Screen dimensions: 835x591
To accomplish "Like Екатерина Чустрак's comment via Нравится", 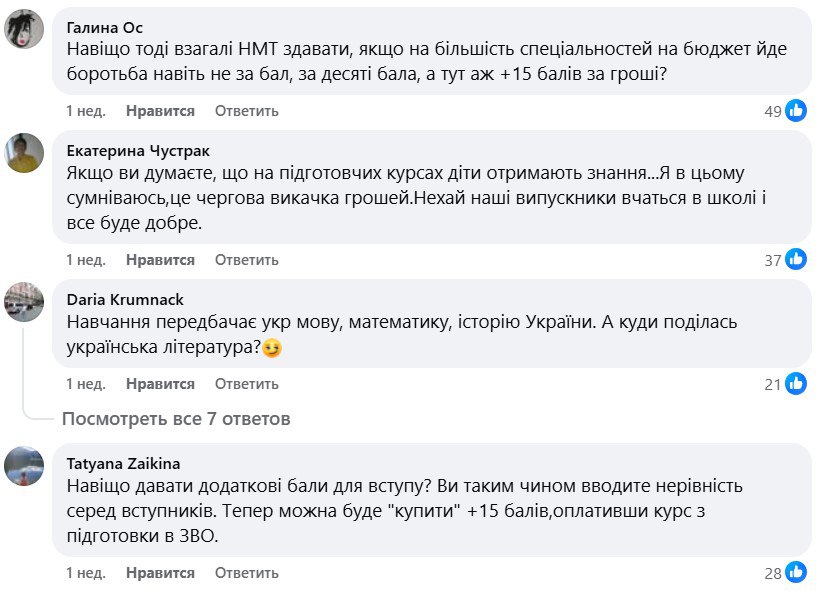I will point(160,260).
